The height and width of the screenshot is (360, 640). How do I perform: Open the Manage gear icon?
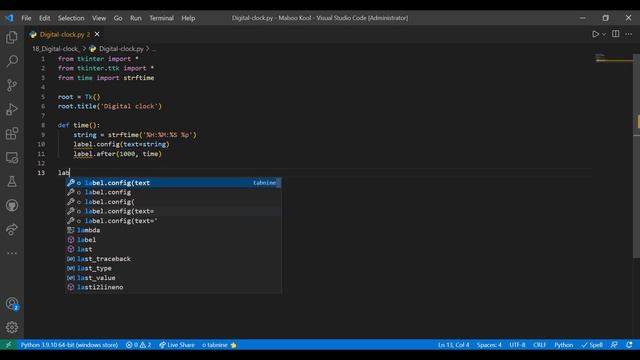tap(12, 327)
